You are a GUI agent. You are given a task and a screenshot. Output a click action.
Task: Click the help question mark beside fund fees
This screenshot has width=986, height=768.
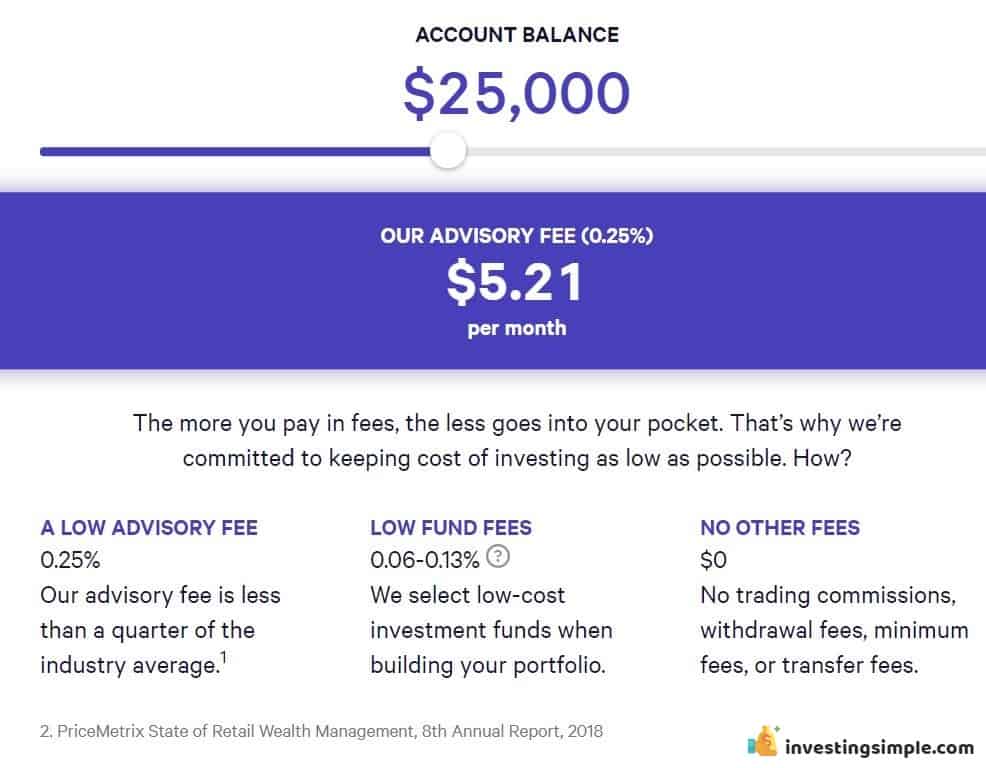point(498,556)
